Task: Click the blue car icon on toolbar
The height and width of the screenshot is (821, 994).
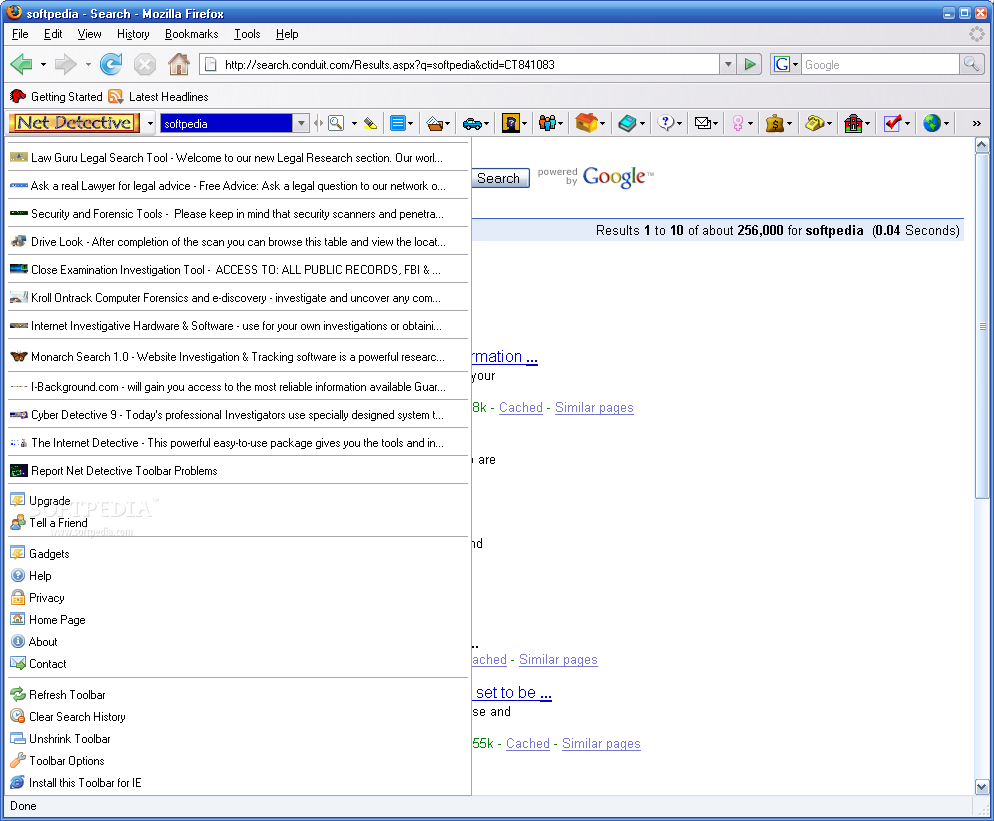Action: click(x=472, y=124)
